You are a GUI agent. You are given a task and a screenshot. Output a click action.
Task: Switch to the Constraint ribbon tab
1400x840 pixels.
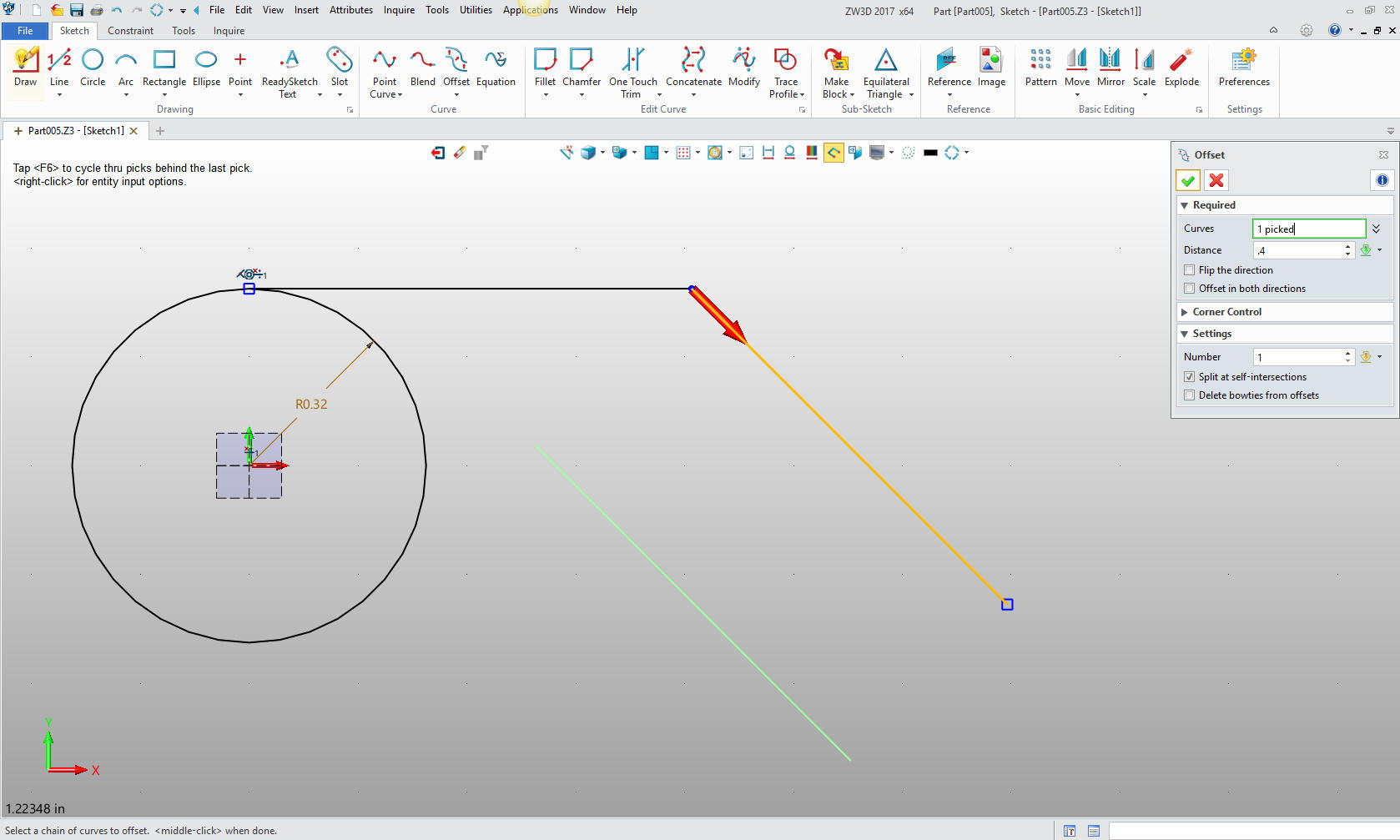pyautogui.click(x=130, y=31)
